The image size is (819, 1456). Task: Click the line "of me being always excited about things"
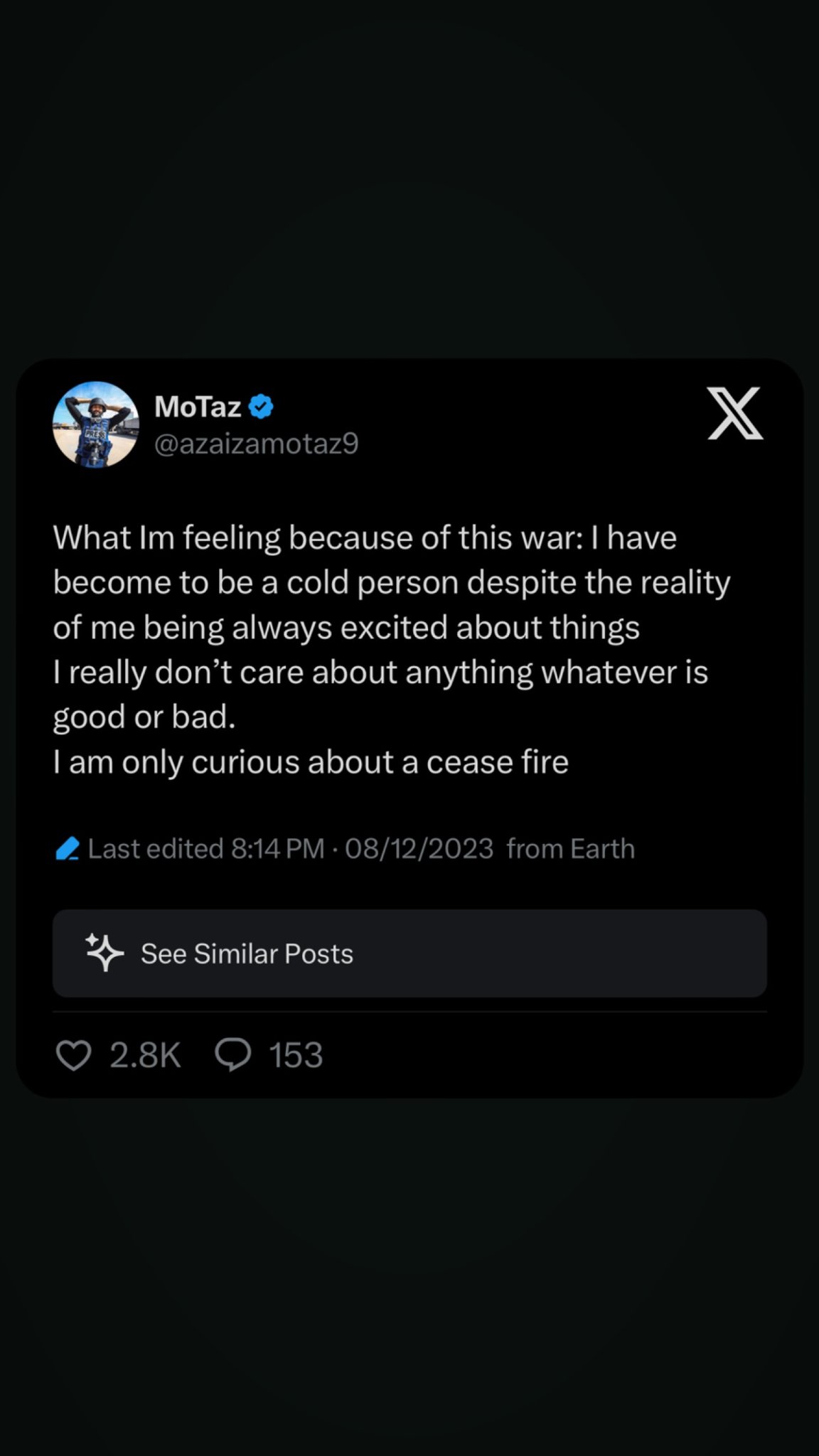point(346,627)
